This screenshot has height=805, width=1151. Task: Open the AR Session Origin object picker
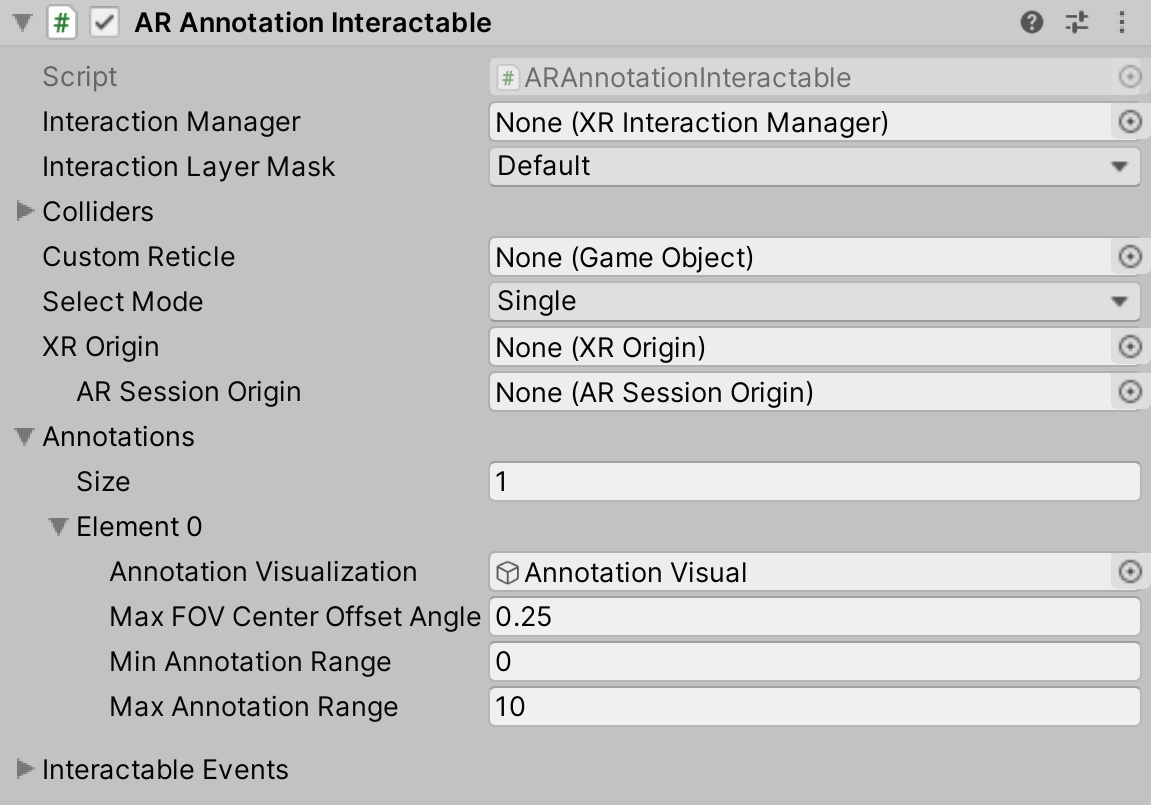tap(1129, 392)
